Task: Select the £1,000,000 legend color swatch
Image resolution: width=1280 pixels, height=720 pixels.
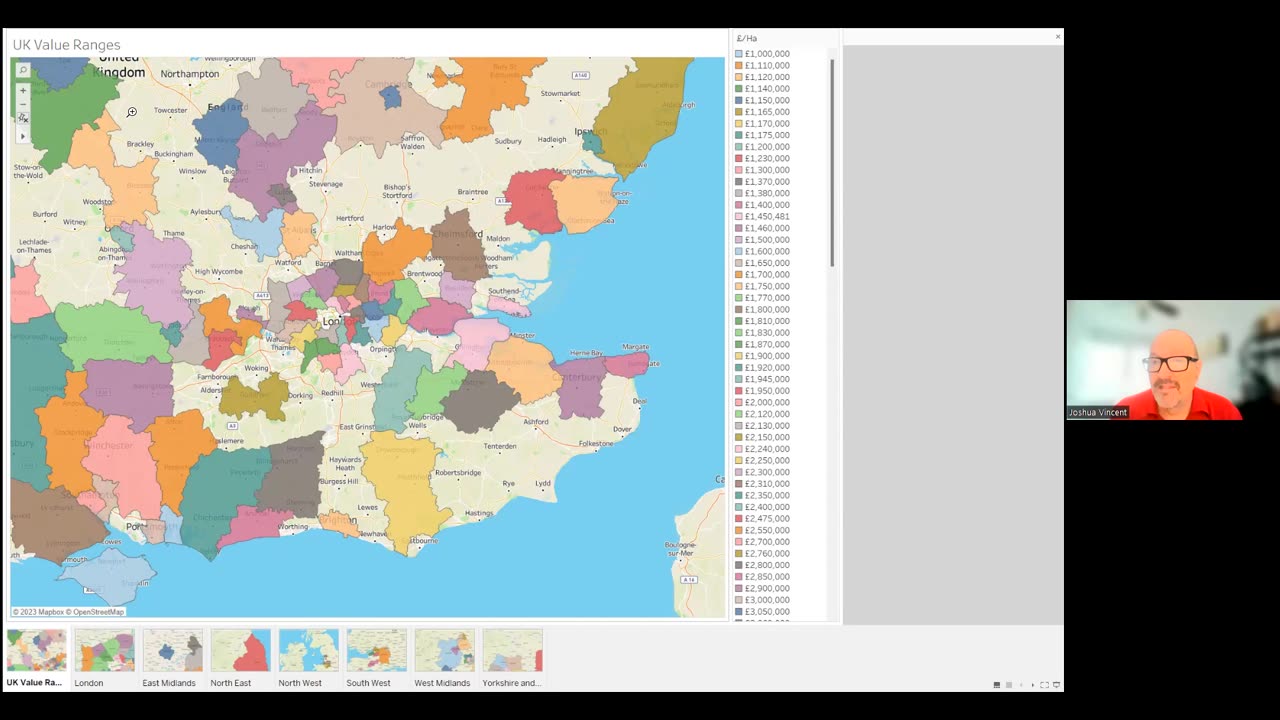Action: pyautogui.click(x=739, y=54)
